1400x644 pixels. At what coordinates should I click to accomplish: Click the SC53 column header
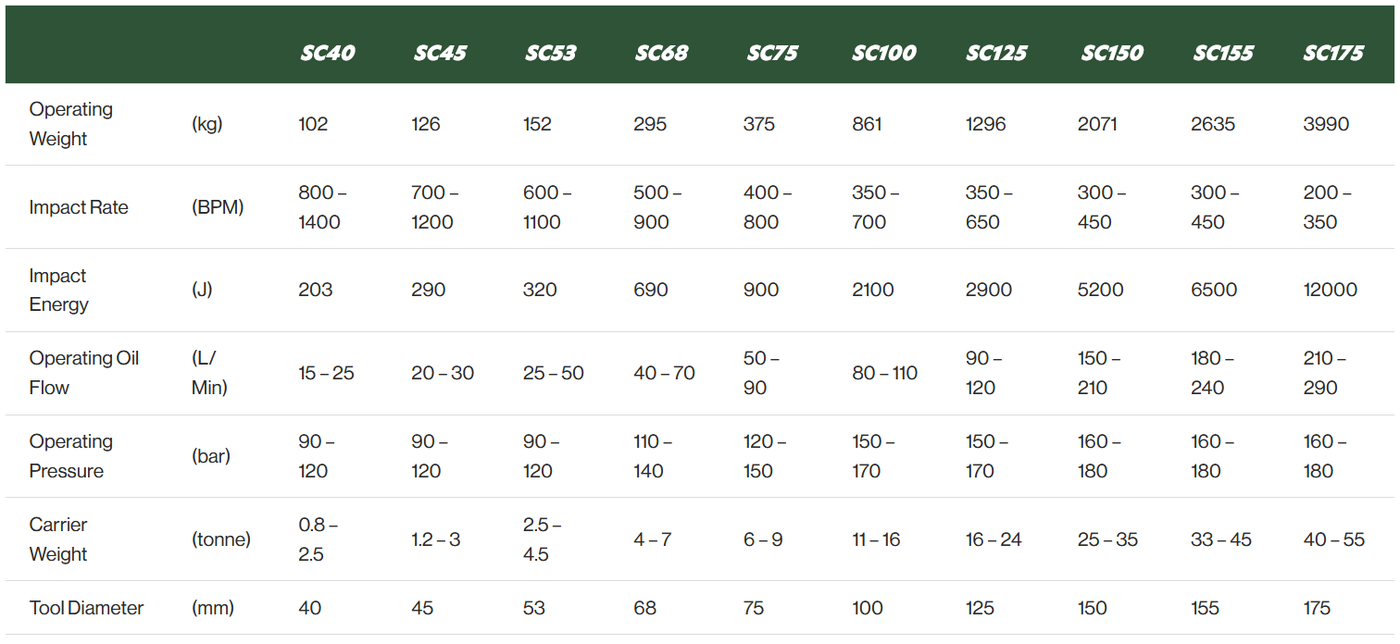click(551, 53)
